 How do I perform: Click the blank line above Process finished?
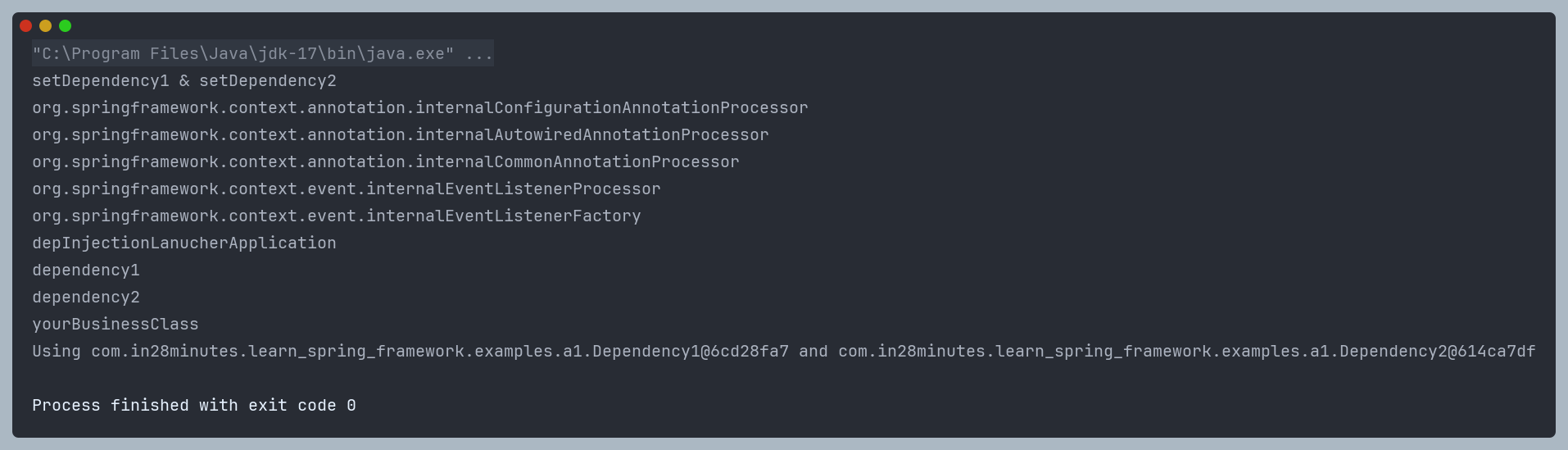point(784,379)
